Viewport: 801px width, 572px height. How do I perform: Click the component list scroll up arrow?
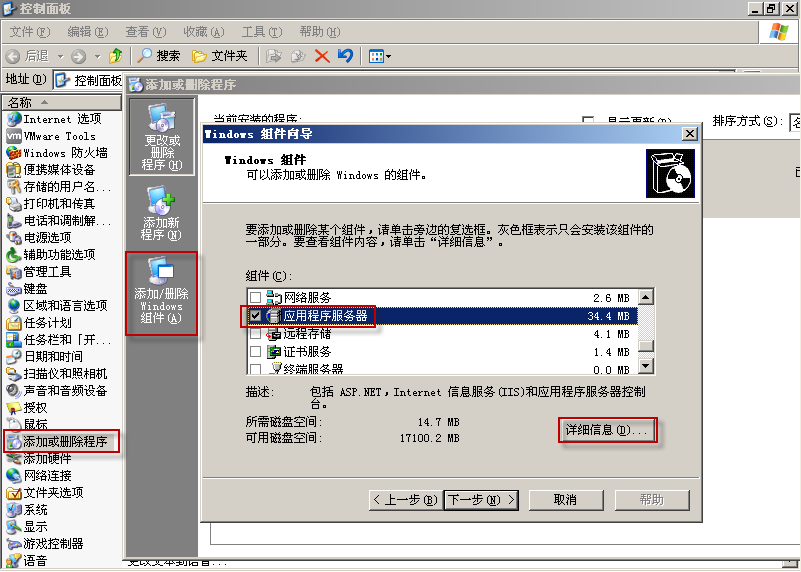(646, 297)
